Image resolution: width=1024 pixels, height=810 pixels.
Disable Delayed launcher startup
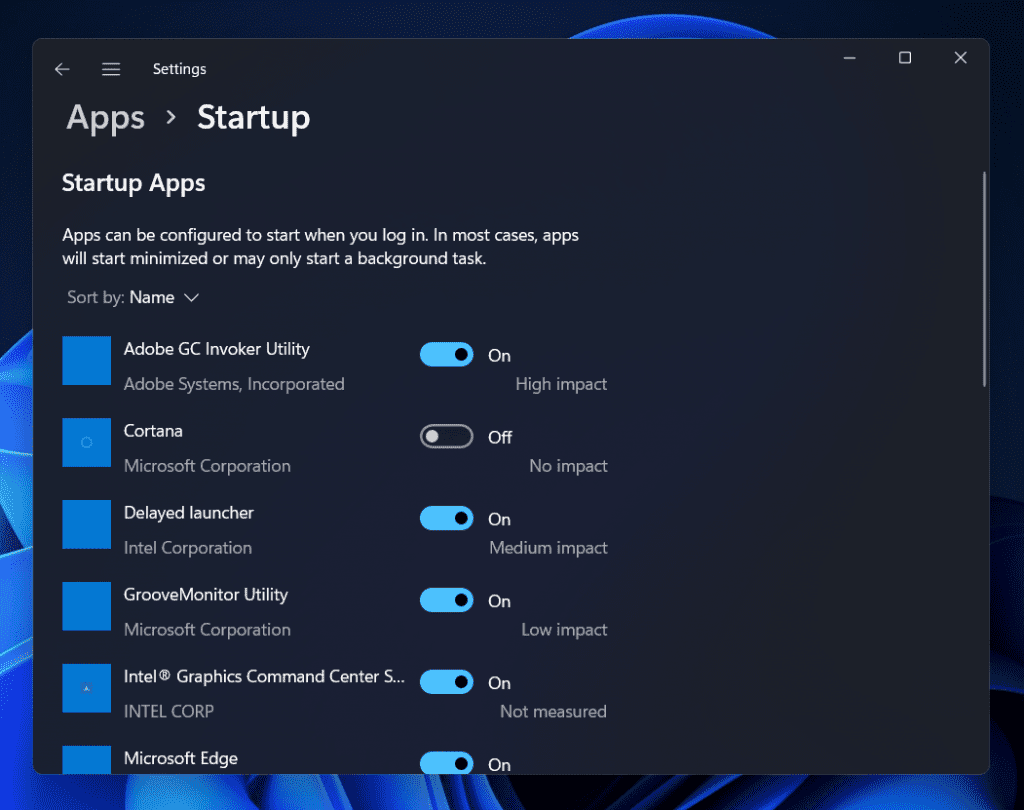click(x=446, y=518)
